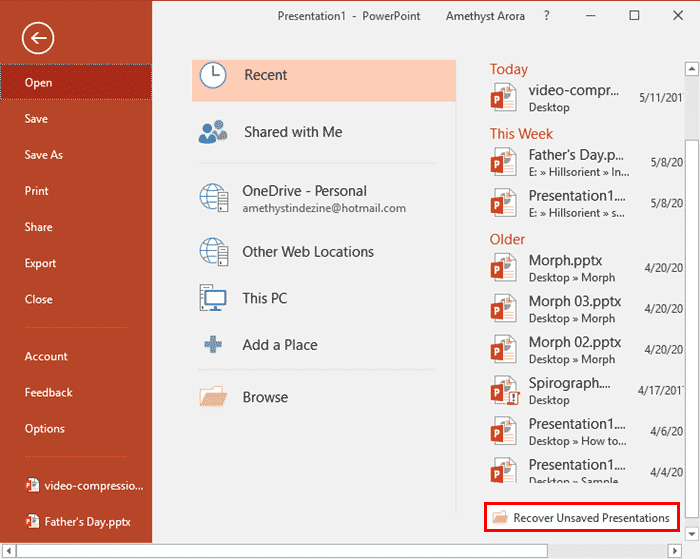The height and width of the screenshot is (559, 700).
Task: Click the video-compr... file icon under Today
Action: click(504, 98)
